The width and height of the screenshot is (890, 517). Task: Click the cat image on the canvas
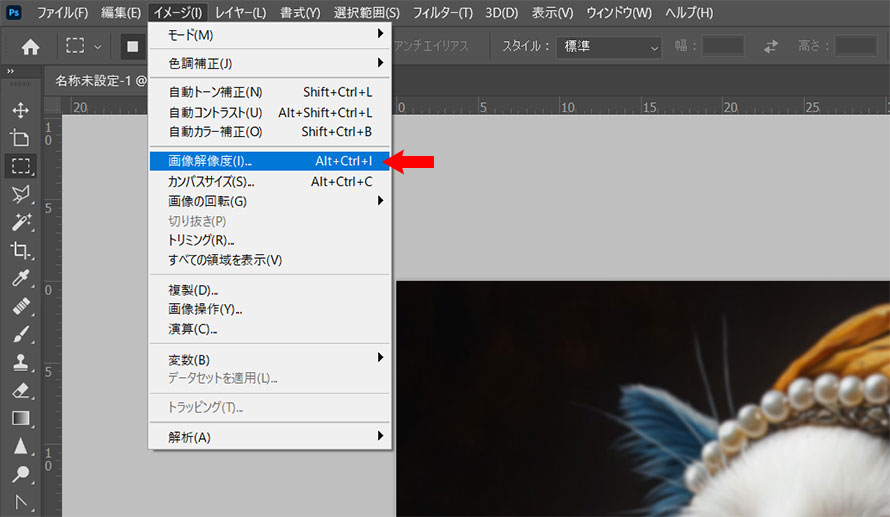643,398
